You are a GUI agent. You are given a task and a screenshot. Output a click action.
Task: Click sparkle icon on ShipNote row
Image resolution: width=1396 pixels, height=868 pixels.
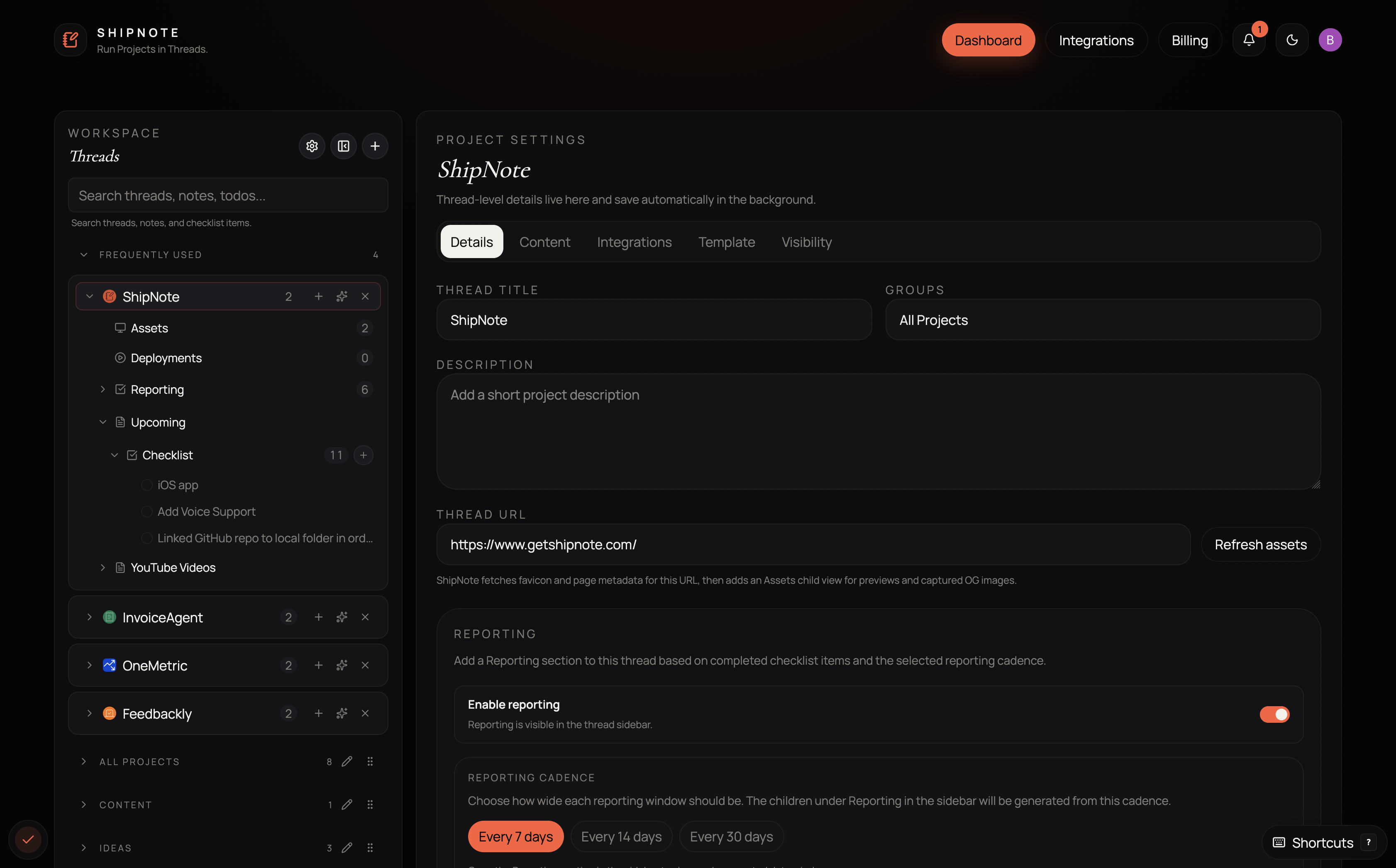342,296
